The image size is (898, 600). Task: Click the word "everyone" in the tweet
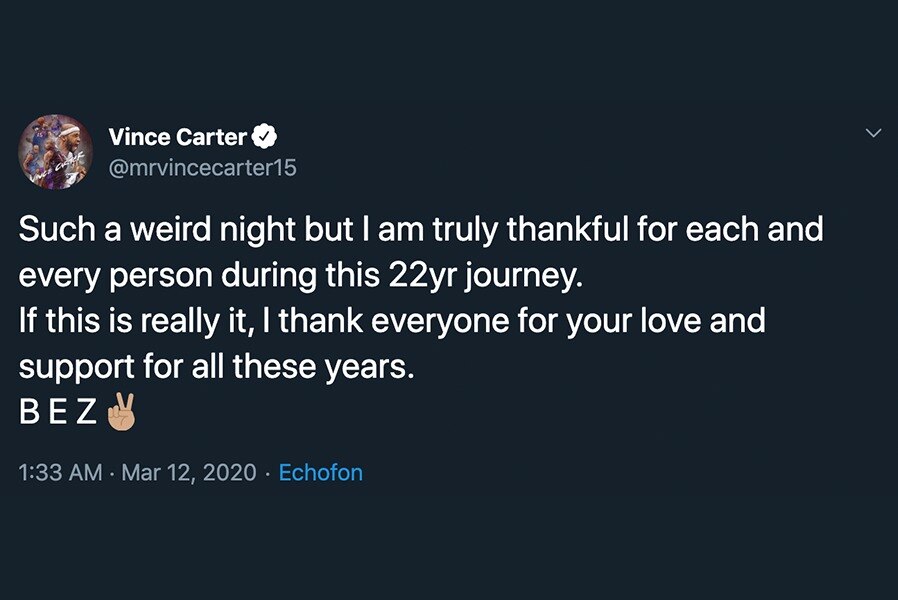pyautogui.click(x=470, y=322)
